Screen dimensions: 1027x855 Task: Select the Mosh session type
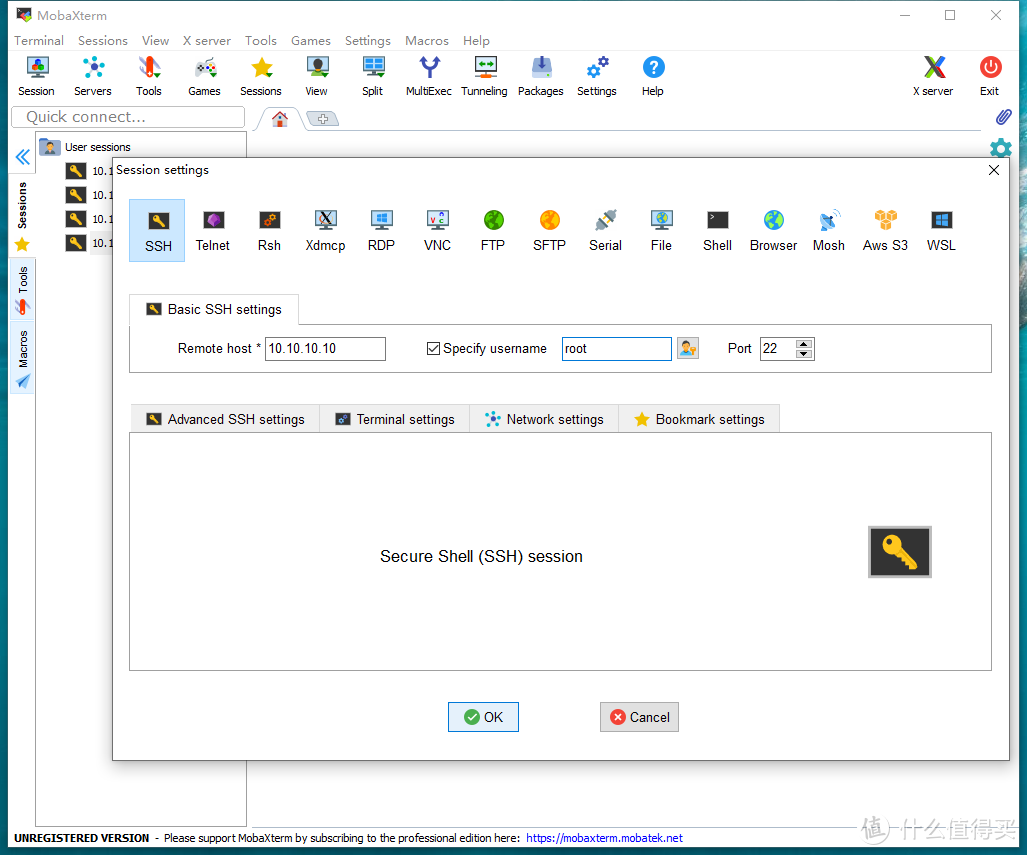pyautogui.click(x=829, y=231)
